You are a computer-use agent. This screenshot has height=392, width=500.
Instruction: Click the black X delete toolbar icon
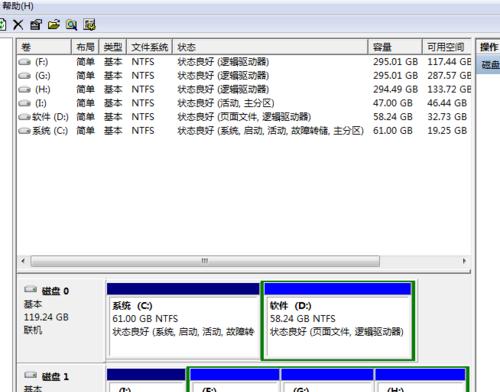coord(18,24)
